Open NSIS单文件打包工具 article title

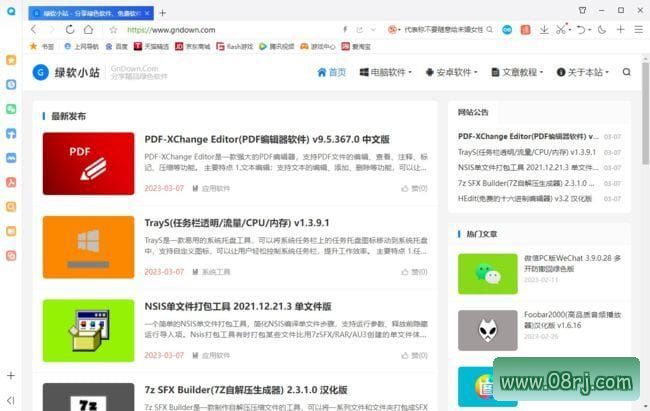pyautogui.click(x=238, y=306)
